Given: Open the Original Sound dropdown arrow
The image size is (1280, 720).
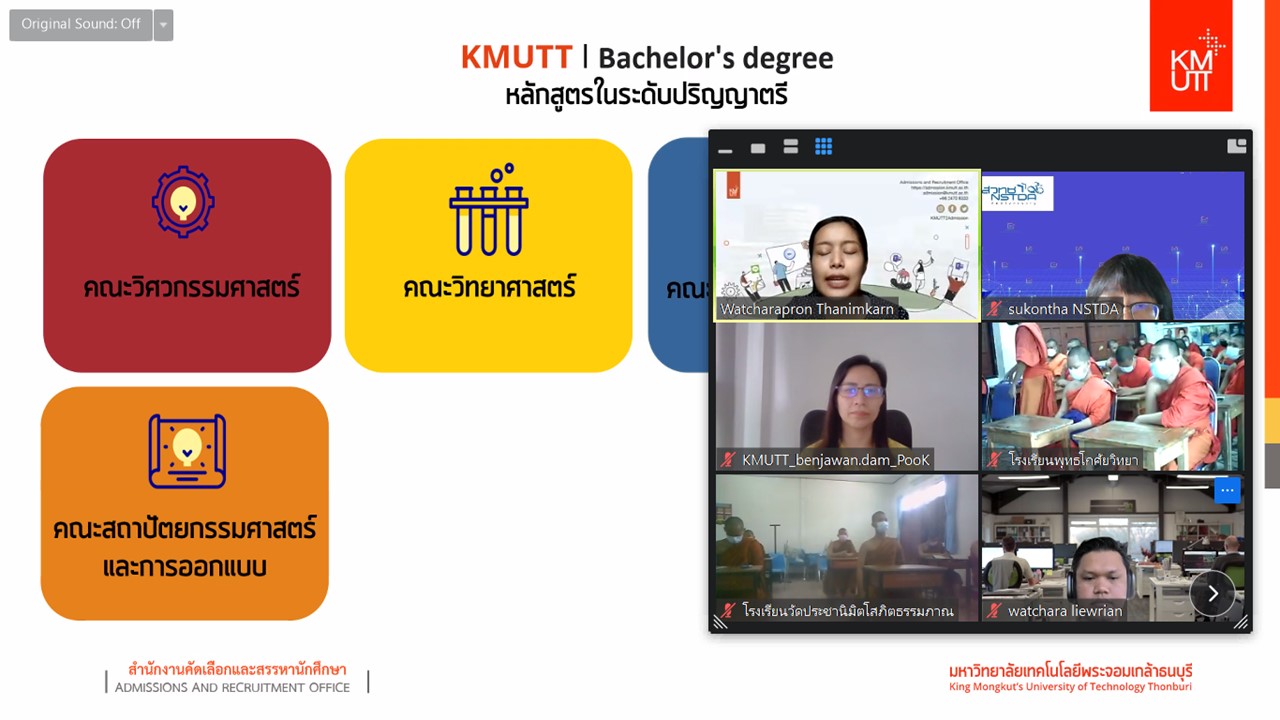Looking at the screenshot, I should pos(164,25).
